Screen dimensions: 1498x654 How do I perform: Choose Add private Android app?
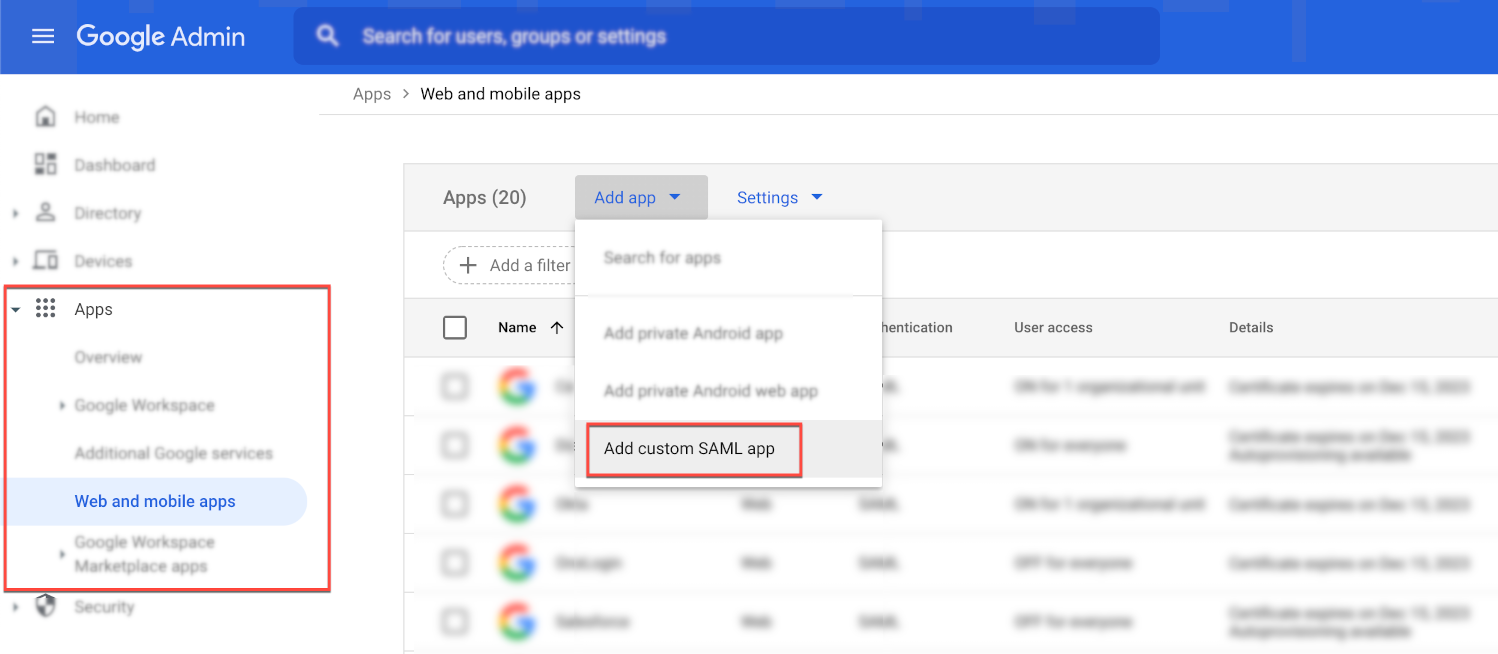[x=693, y=334]
